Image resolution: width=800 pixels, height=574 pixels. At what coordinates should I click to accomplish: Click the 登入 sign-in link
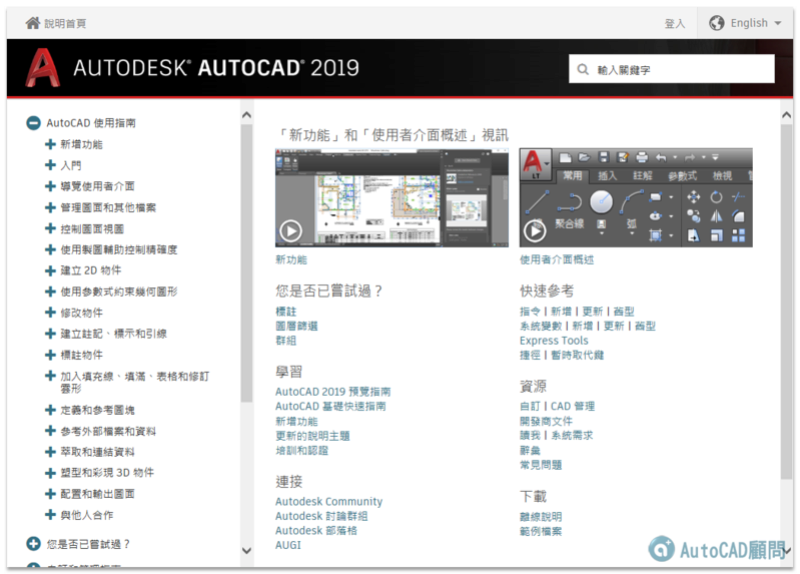[x=674, y=23]
